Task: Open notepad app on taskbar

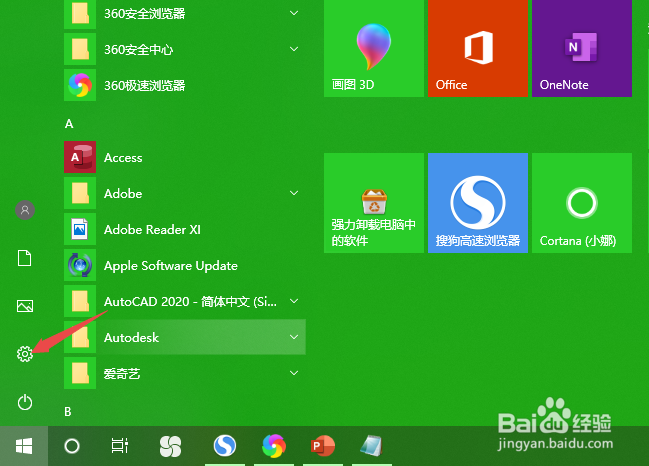Action: [x=371, y=446]
